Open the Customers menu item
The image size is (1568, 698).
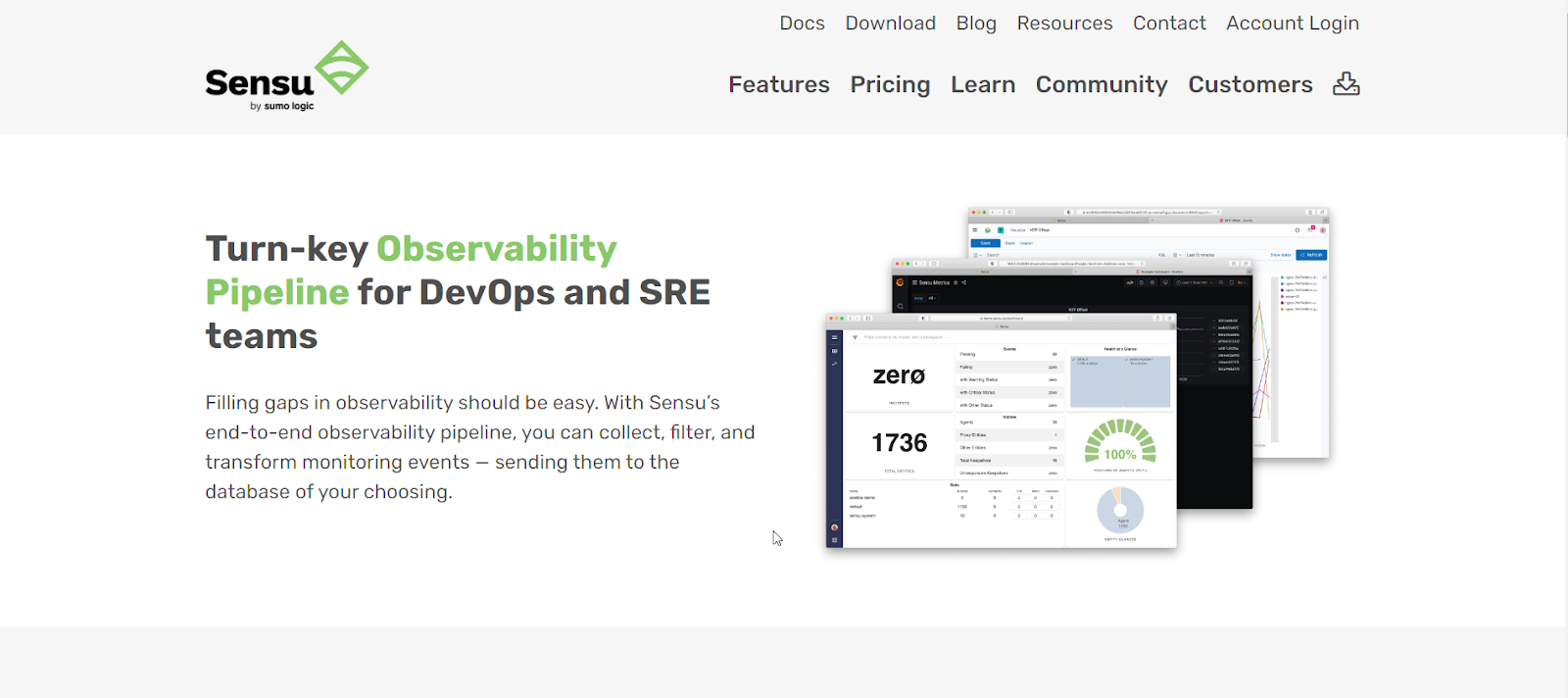[1250, 84]
